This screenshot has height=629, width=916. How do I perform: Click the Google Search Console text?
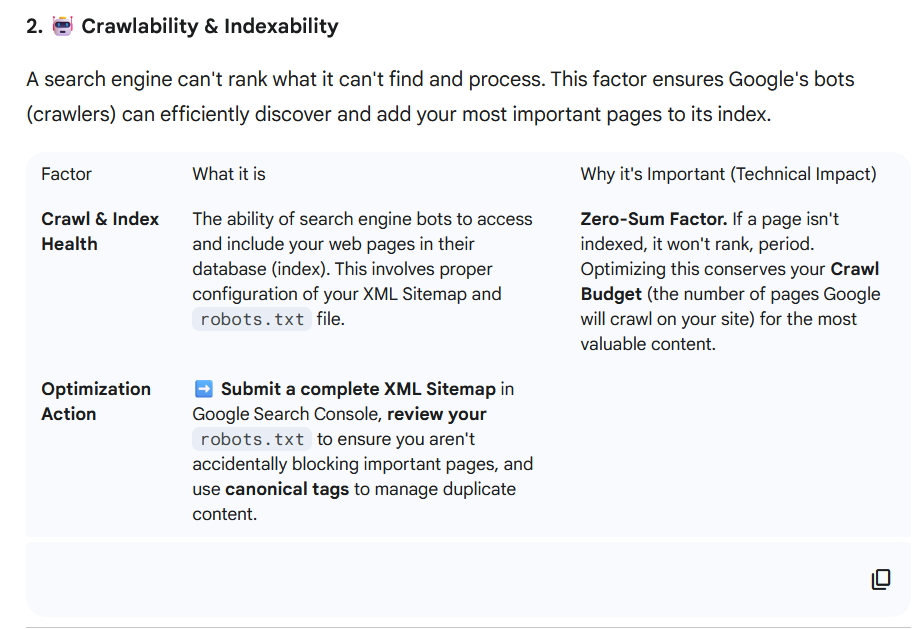tap(282, 414)
